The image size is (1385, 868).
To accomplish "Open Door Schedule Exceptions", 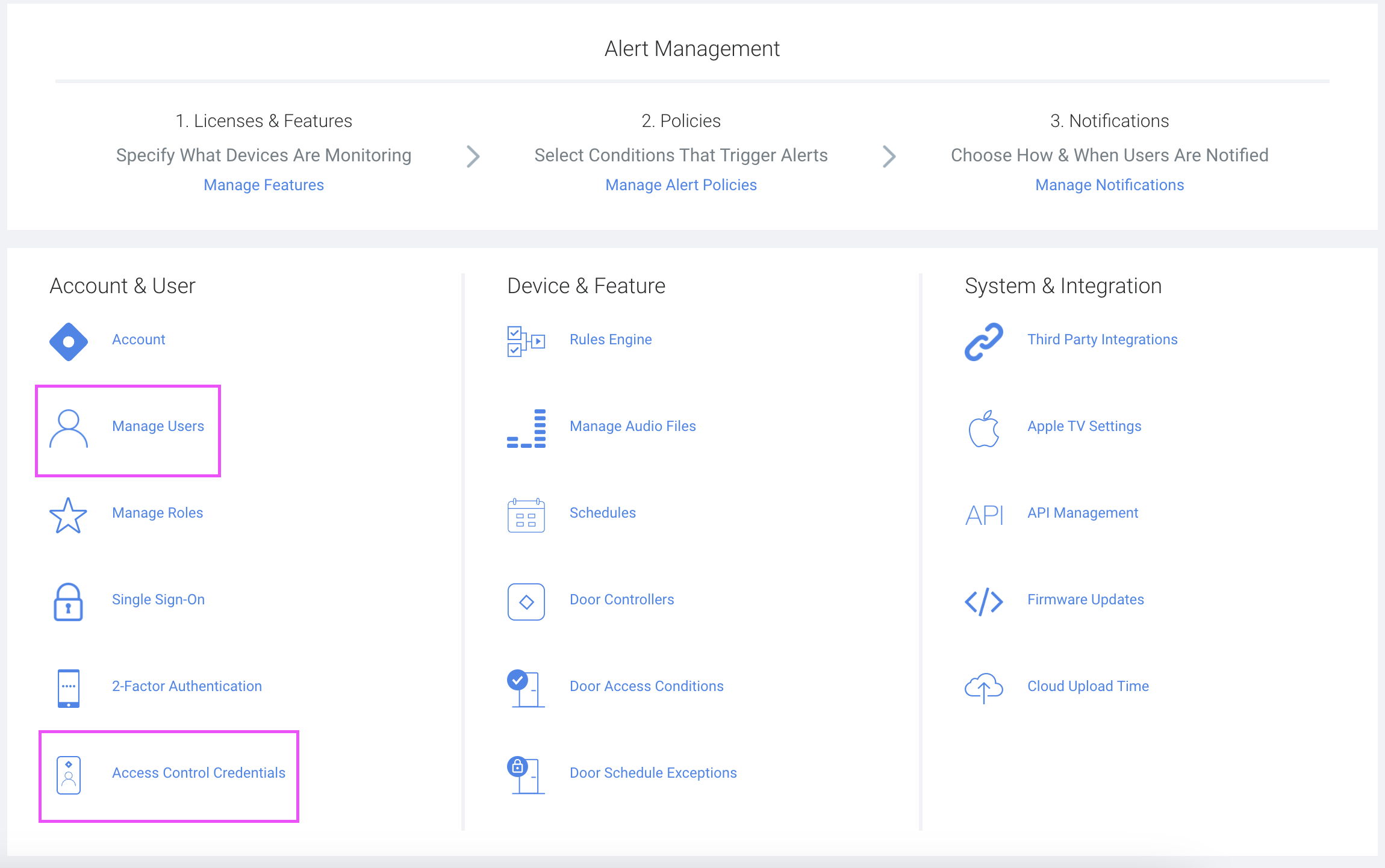I will pos(653,772).
